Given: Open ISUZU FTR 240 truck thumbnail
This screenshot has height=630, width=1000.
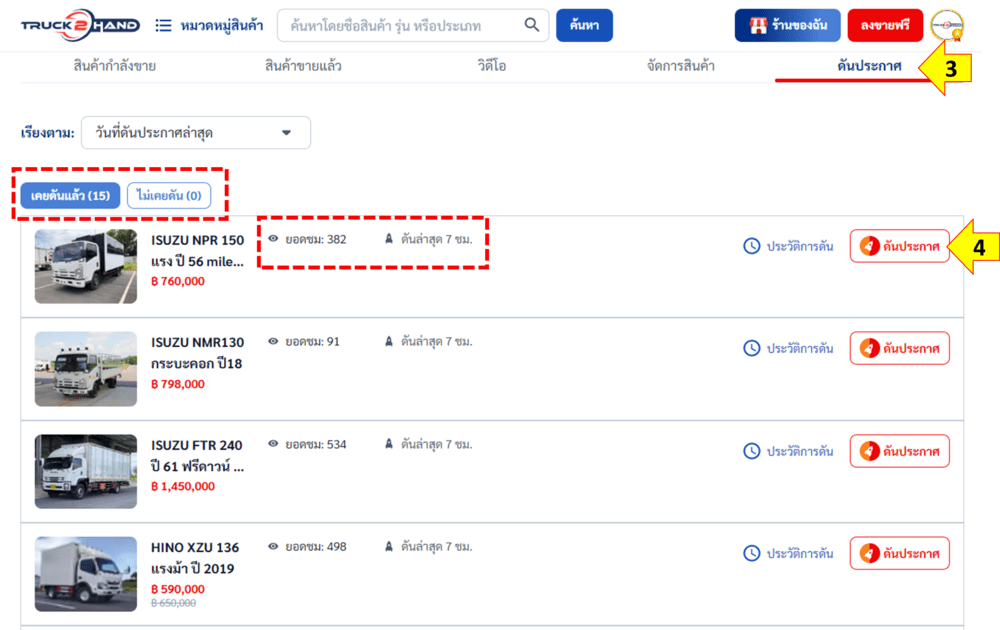Looking at the screenshot, I should coord(85,471).
